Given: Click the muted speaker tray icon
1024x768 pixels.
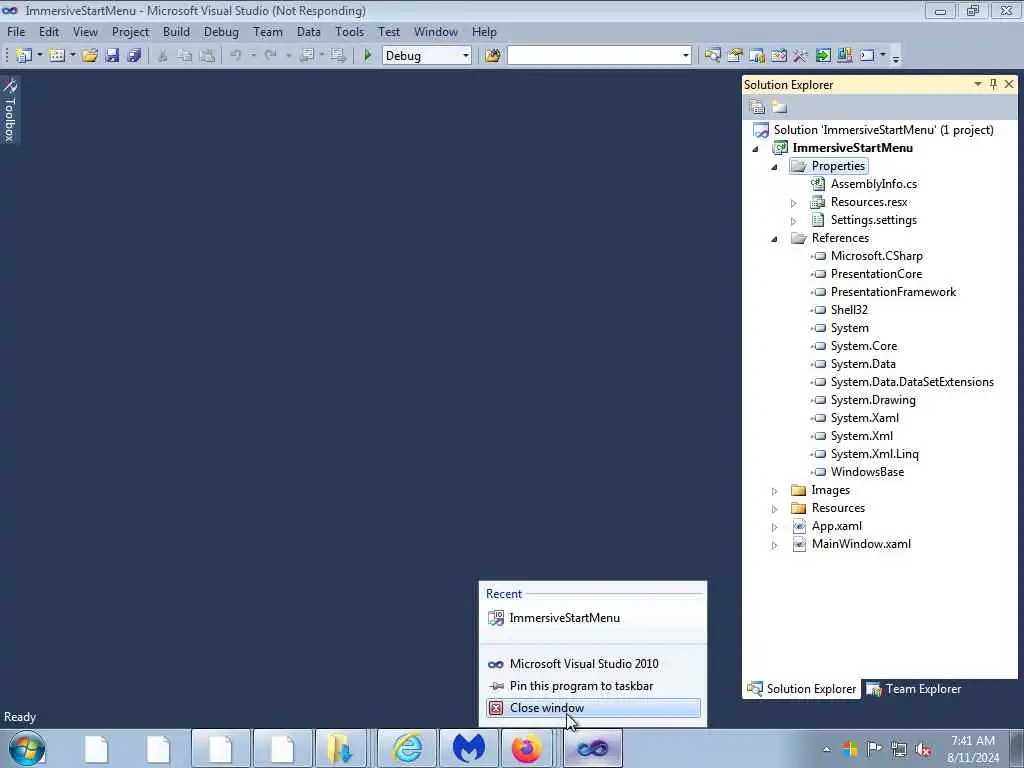Looking at the screenshot, I should click(923, 749).
